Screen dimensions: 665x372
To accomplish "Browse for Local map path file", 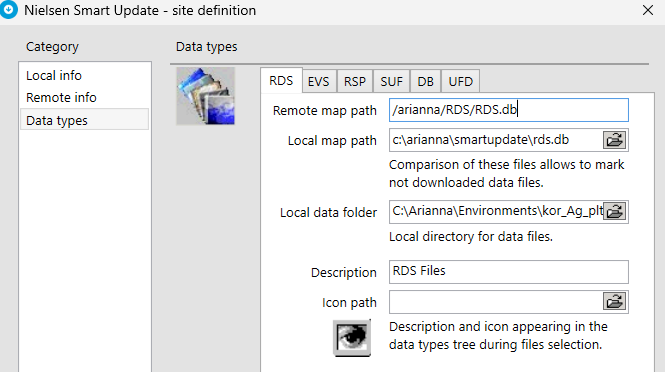I will (x=615, y=140).
